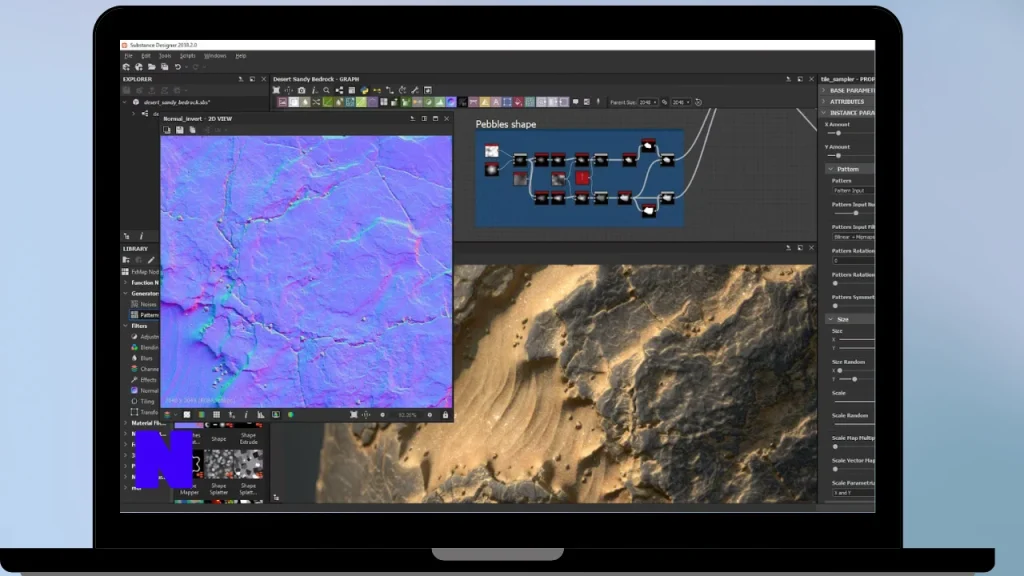Click the first icon in the 2D View toolbar

tap(167, 130)
